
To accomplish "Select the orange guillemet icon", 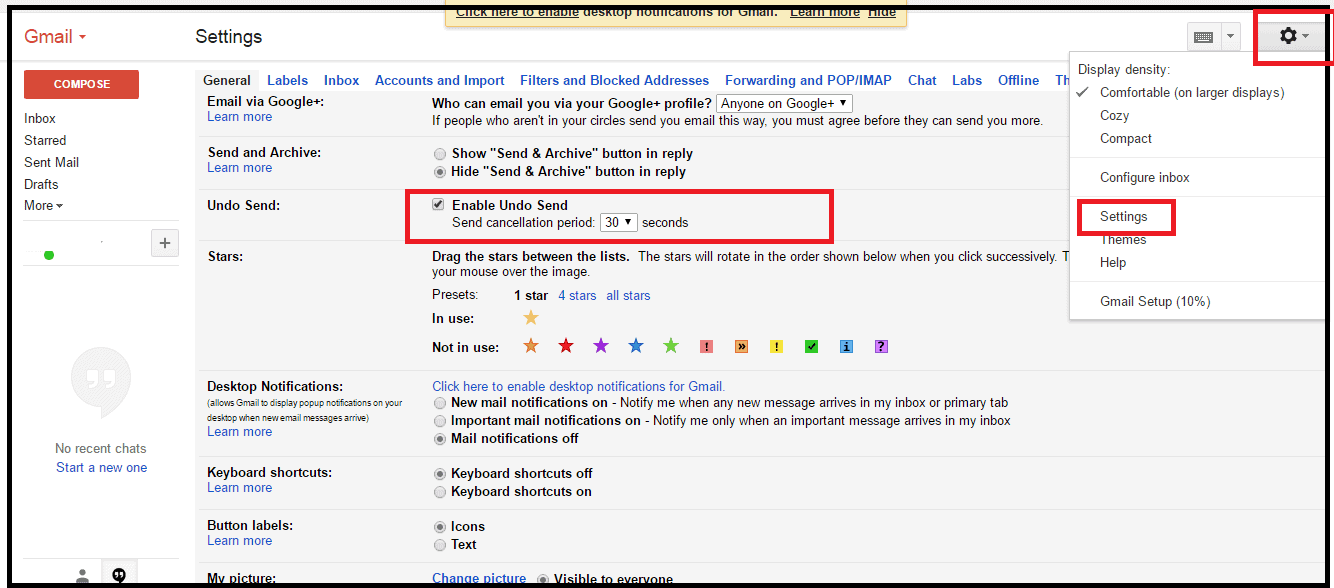I will coord(741,347).
